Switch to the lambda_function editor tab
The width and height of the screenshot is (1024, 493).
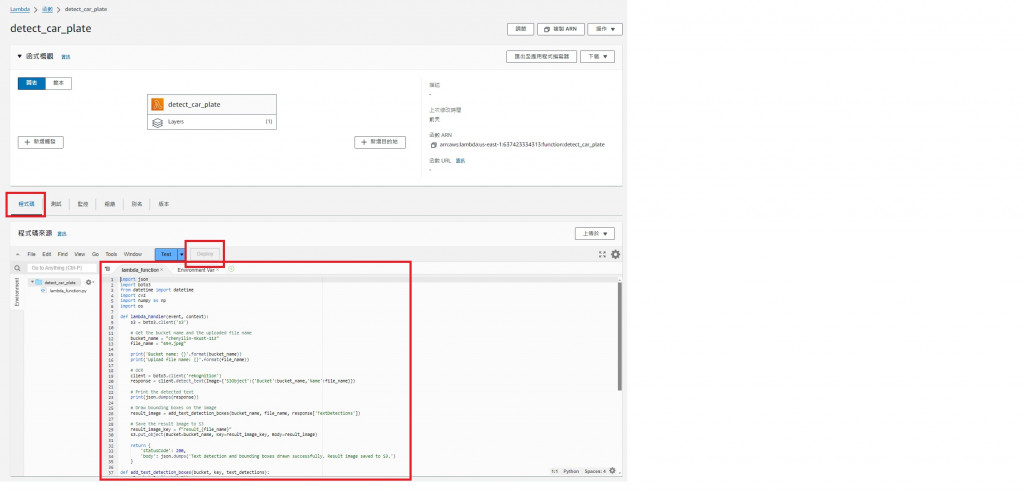point(140,270)
